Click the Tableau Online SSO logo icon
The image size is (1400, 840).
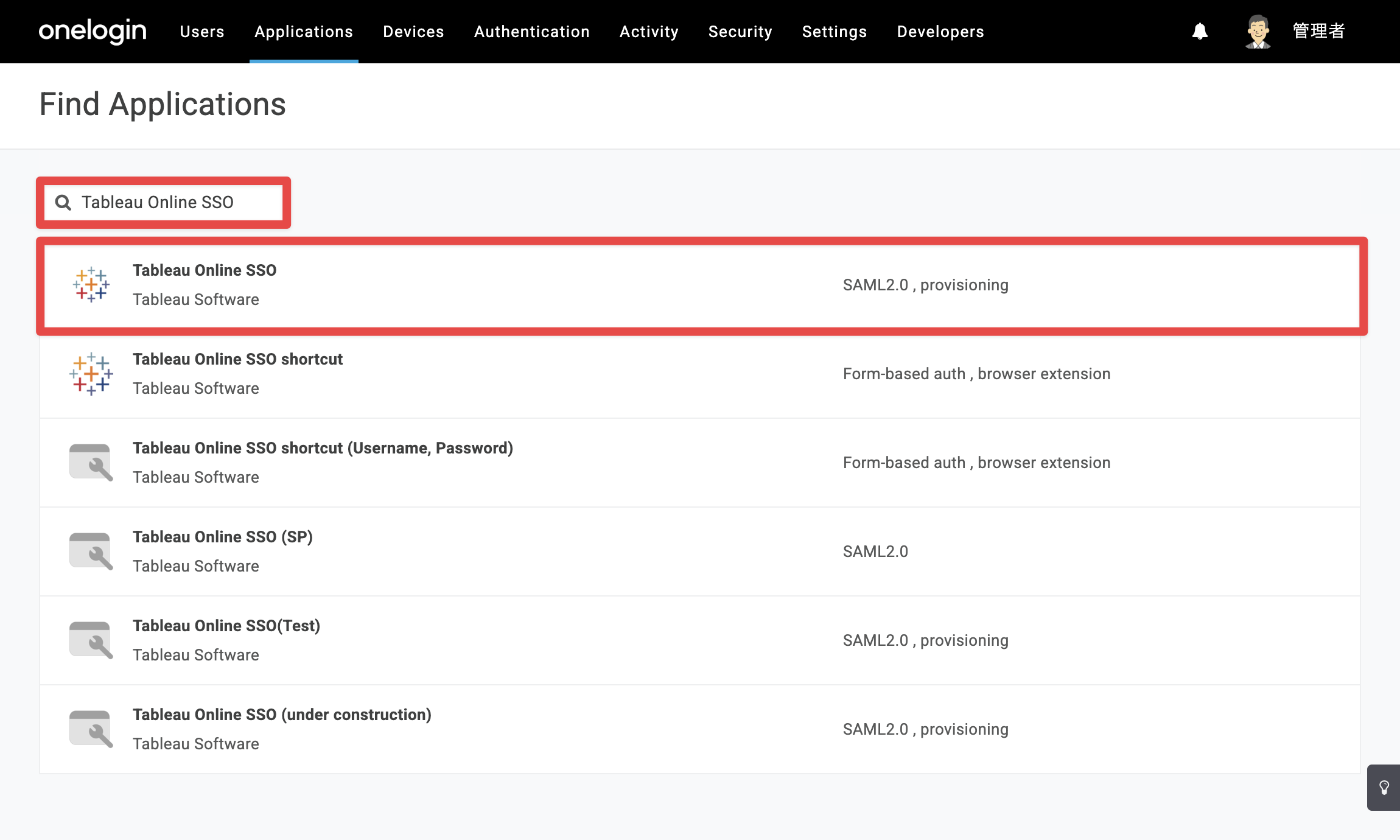[91, 284]
